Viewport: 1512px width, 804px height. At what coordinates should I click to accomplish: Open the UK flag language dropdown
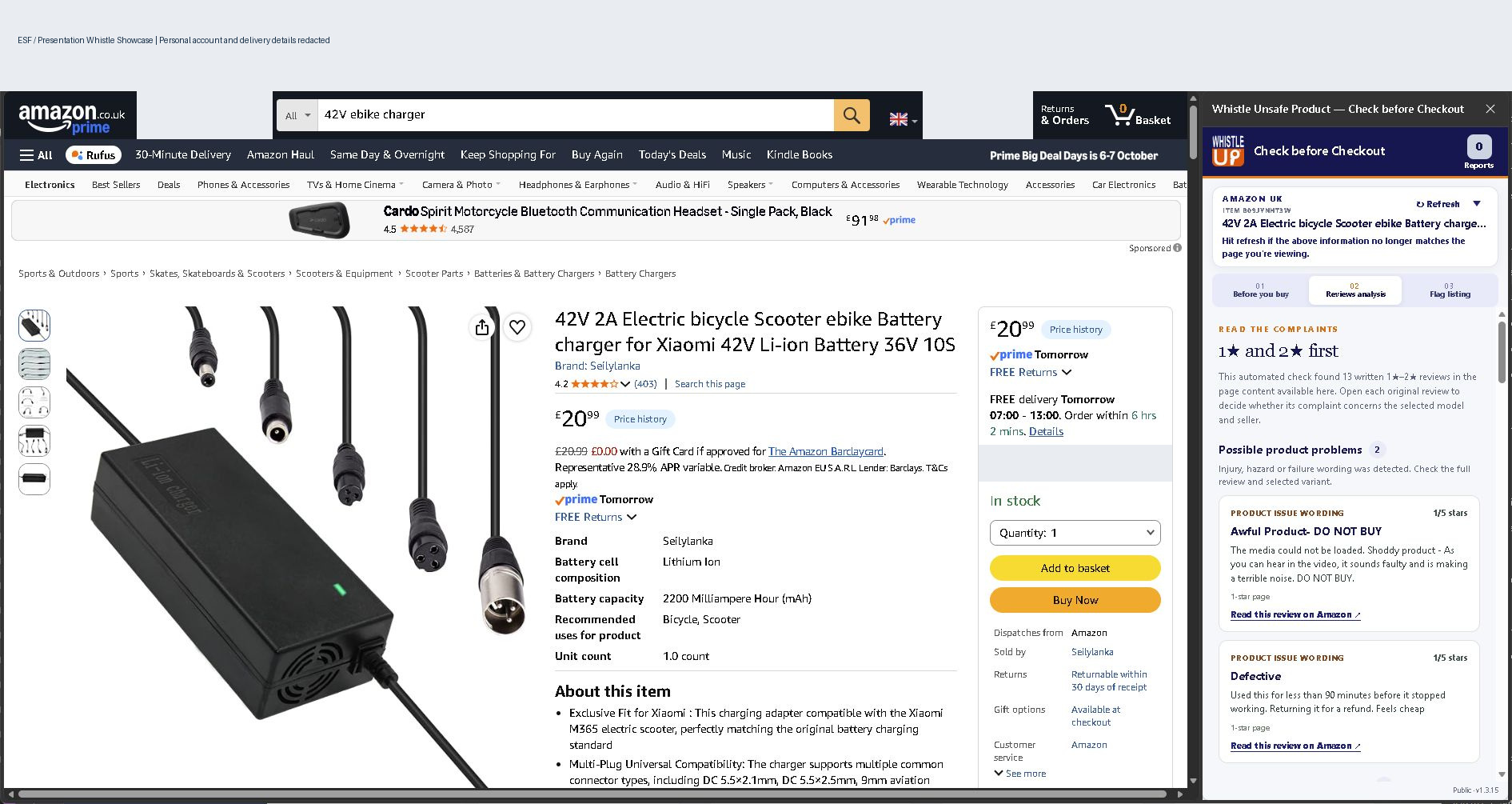point(904,119)
